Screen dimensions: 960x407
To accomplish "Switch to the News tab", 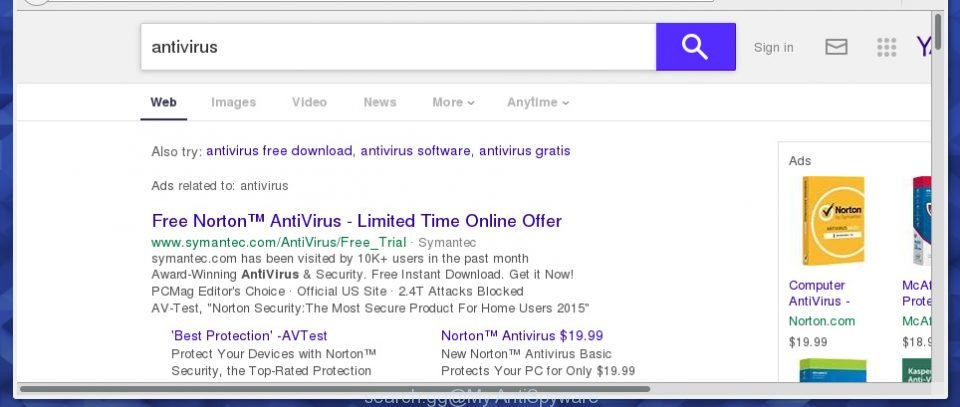I will click(380, 102).
